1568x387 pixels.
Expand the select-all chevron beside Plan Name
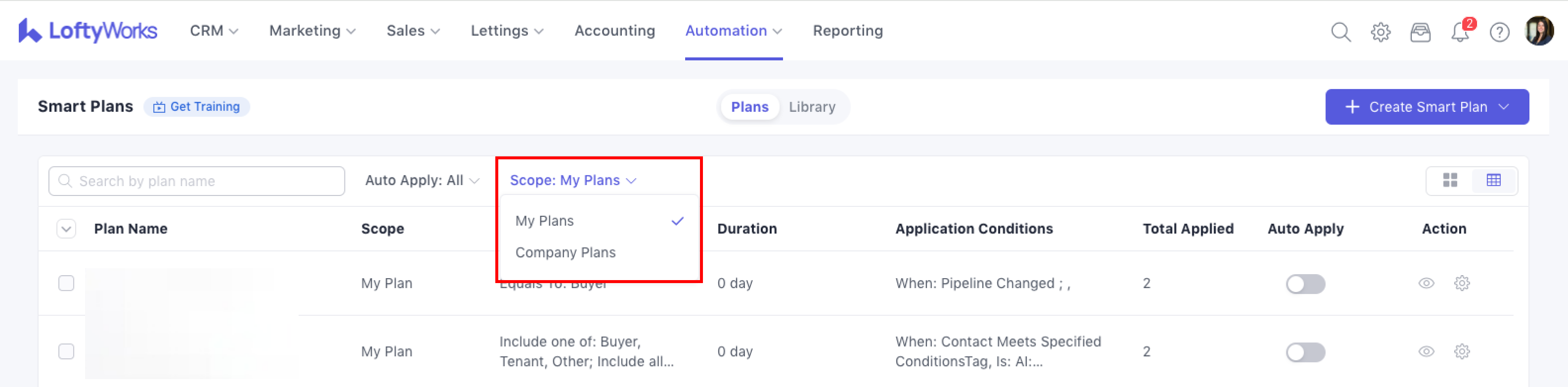[66, 229]
